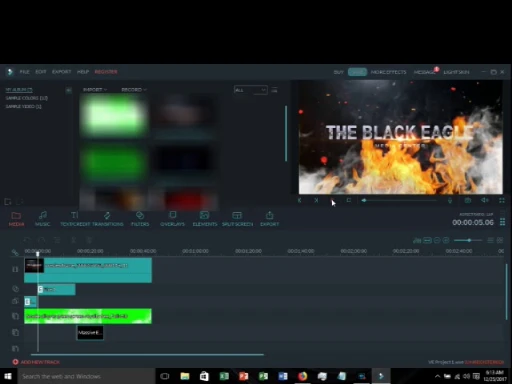Click the red Register link

(106, 72)
